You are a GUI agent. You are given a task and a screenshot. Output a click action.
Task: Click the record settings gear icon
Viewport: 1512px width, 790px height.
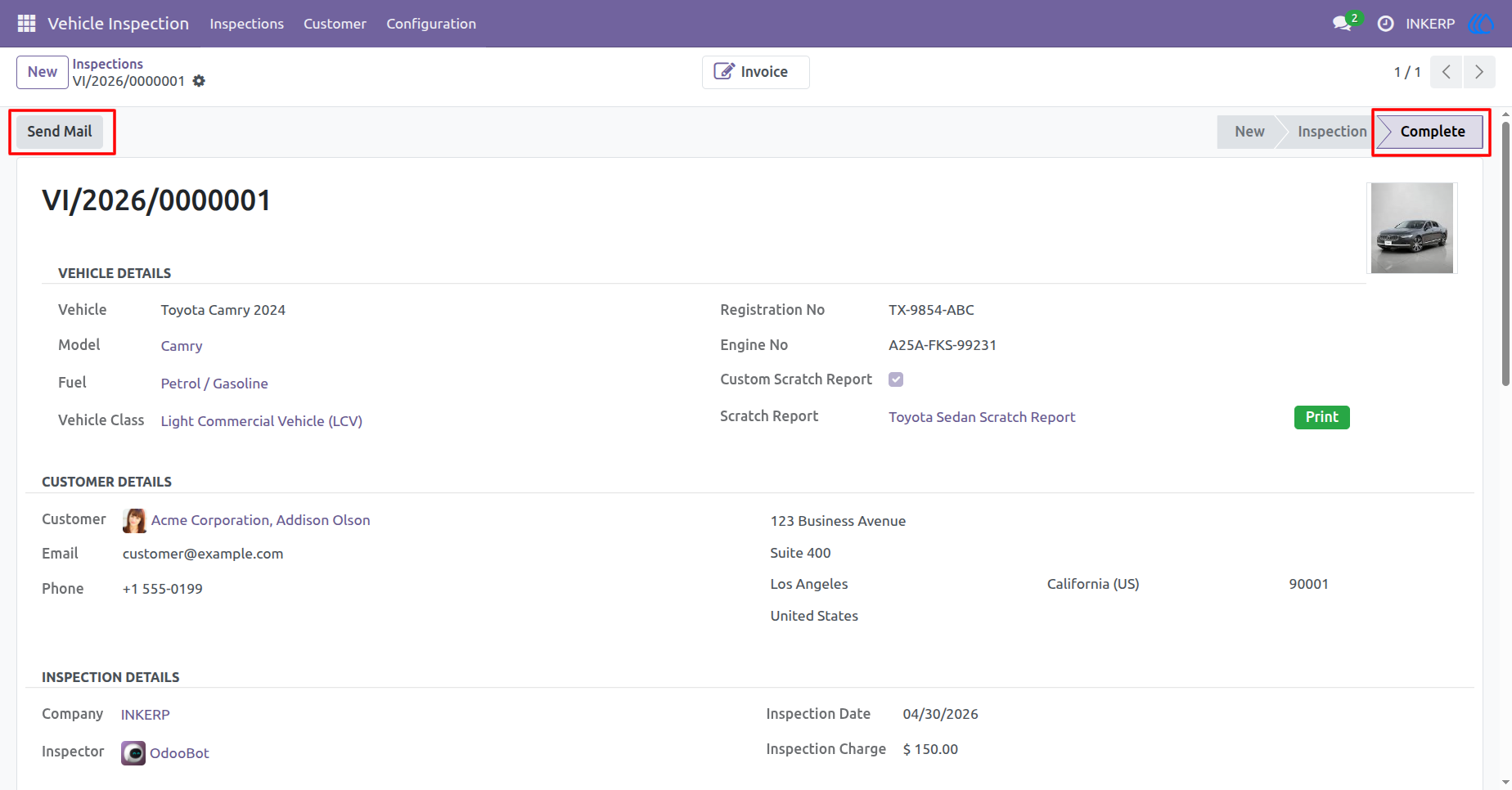[x=199, y=81]
